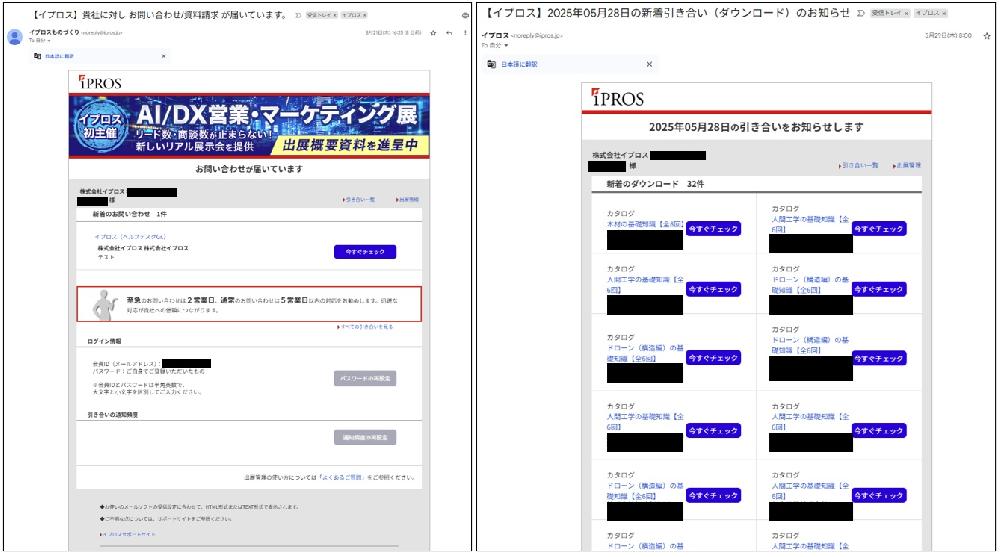Dismiss the translate bar in left email
The width and height of the screenshot is (1000, 557).
[x=164, y=57]
